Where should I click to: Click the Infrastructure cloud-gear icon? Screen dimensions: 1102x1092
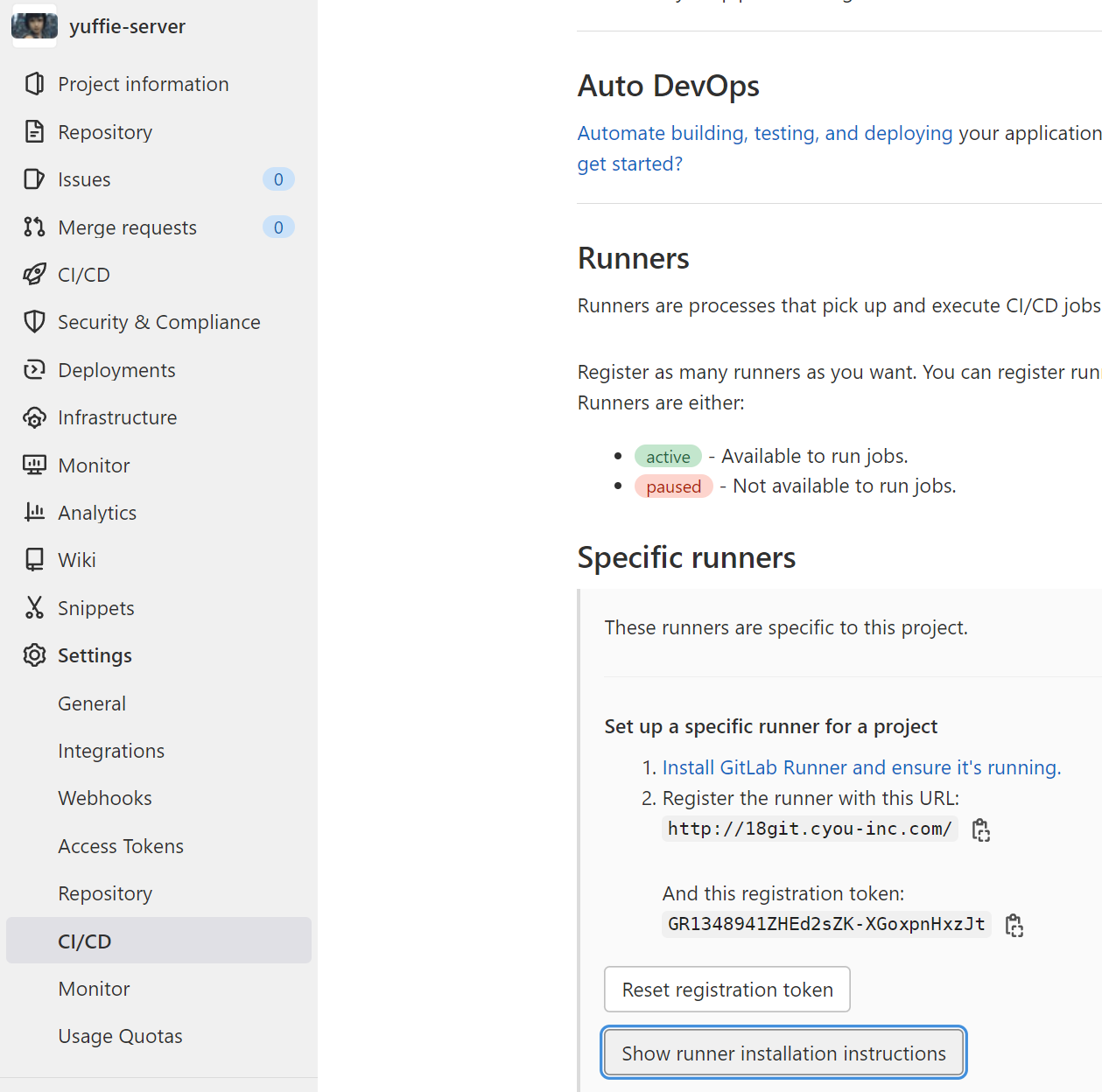[34, 417]
